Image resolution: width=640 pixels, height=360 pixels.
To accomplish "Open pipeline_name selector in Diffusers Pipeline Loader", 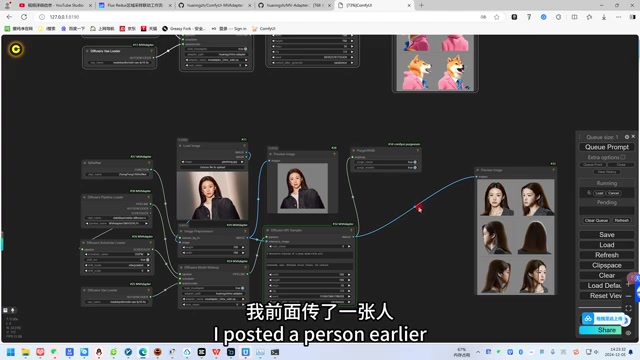I will click(117, 223).
